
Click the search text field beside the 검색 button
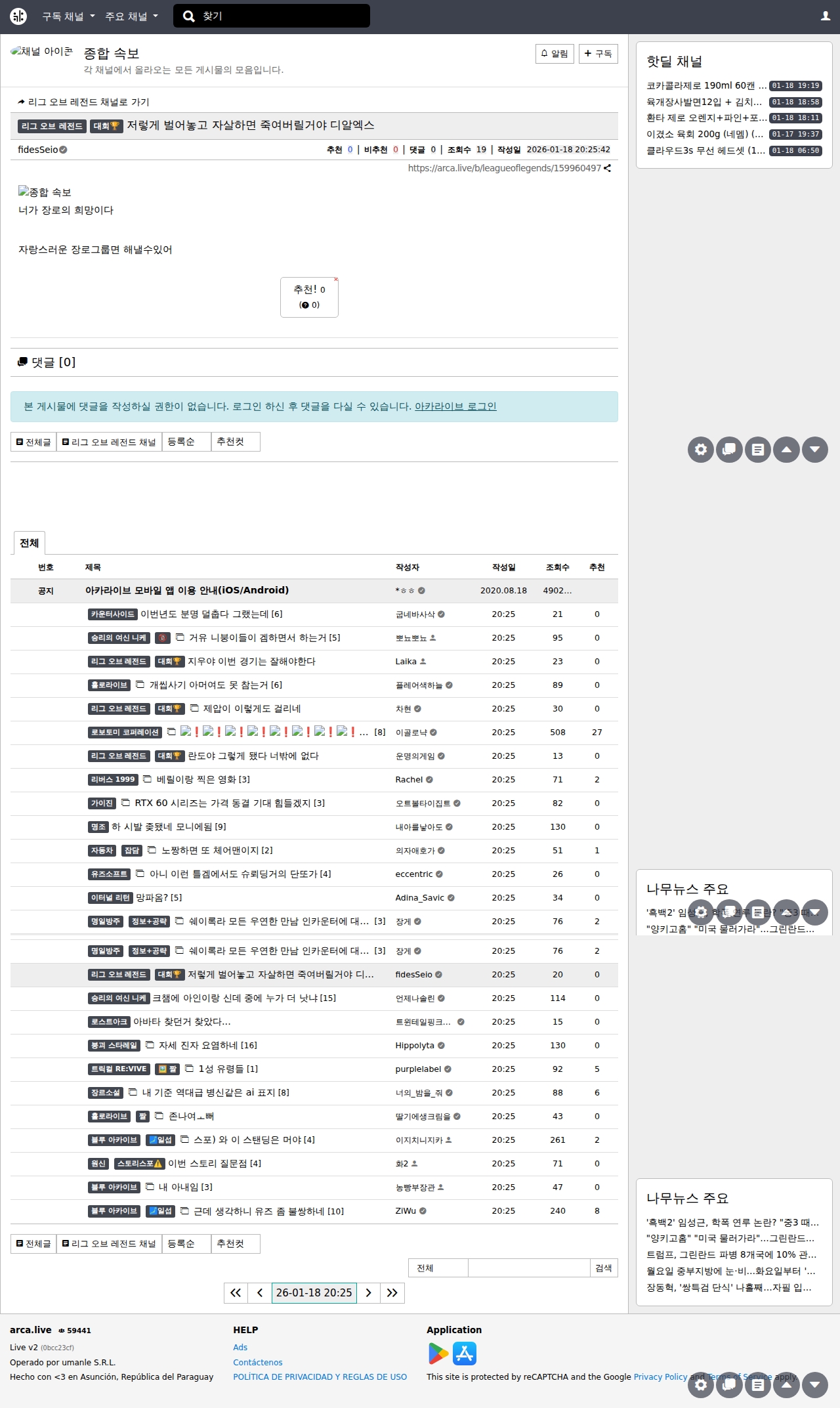coord(529,1268)
